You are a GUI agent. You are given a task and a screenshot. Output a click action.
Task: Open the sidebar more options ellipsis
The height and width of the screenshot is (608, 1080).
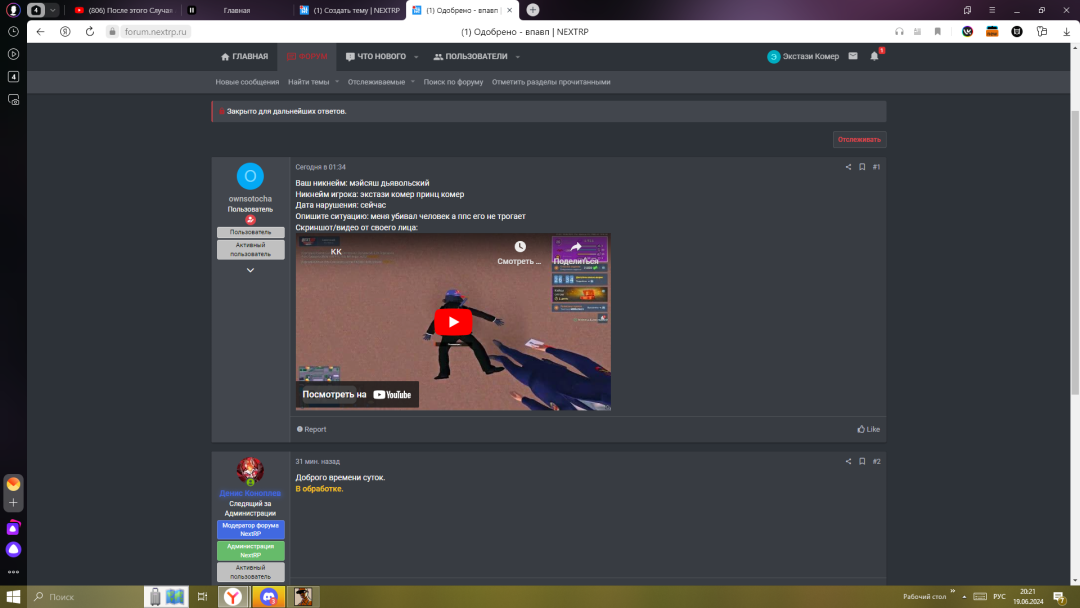pyautogui.click(x=13, y=572)
